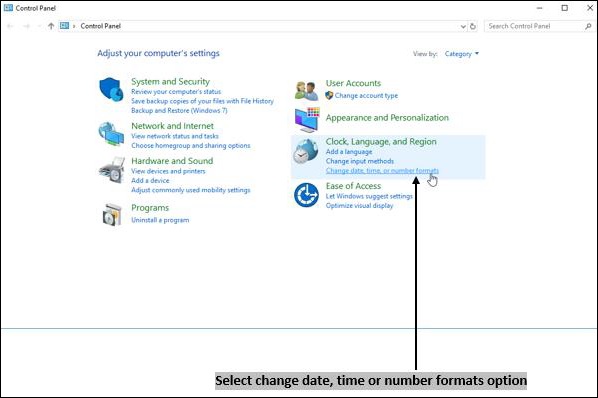
Task: Click Choose homegroup and sharing options
Action: pos(191,146)
